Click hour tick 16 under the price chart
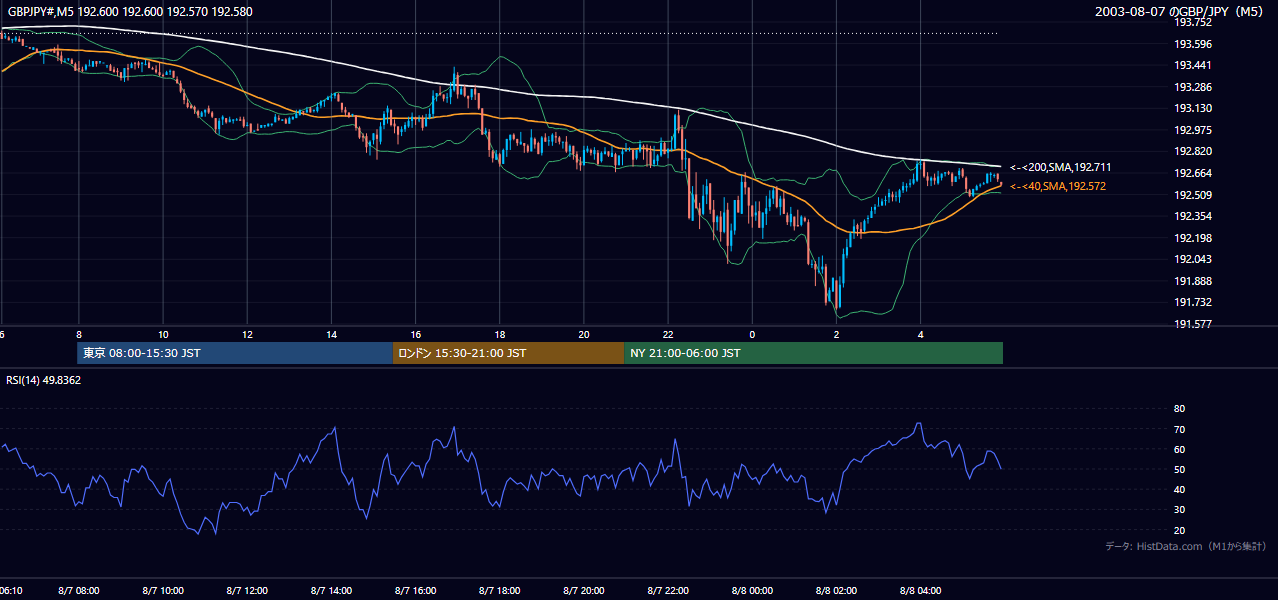The width and height of the screenshot is (1278, 600). [x=416, y=335]
